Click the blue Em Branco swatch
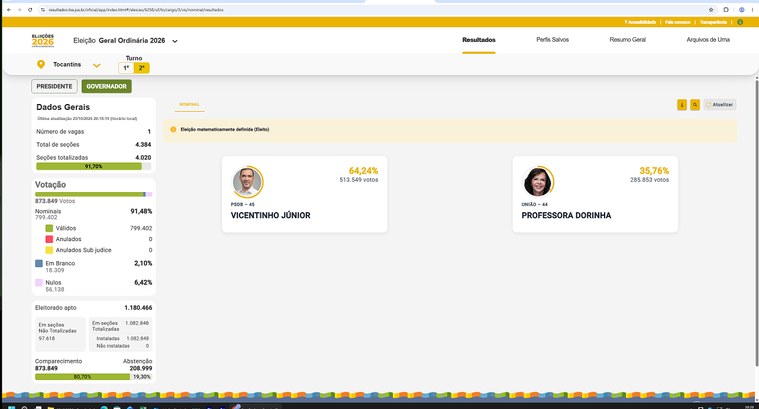The height and width of the screenshot is (409, 759). [x=39, y=263]
